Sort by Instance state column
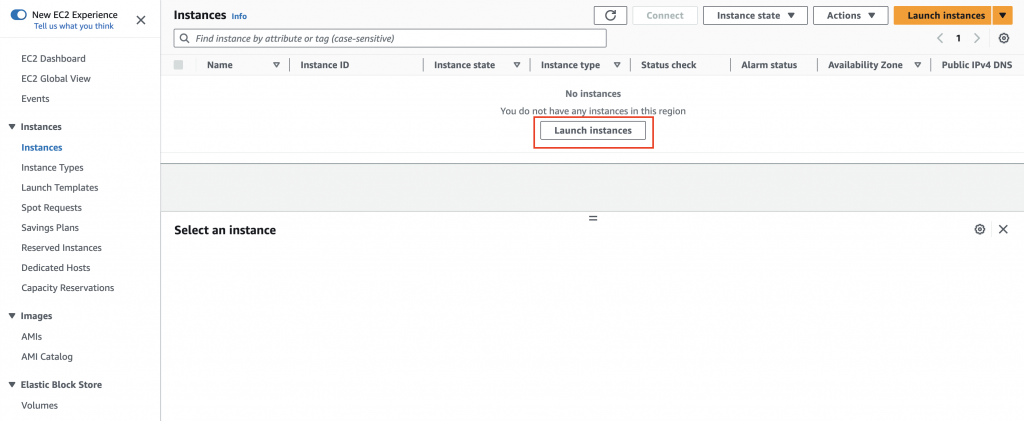The image size is (1024, 421). pos(517,65)
